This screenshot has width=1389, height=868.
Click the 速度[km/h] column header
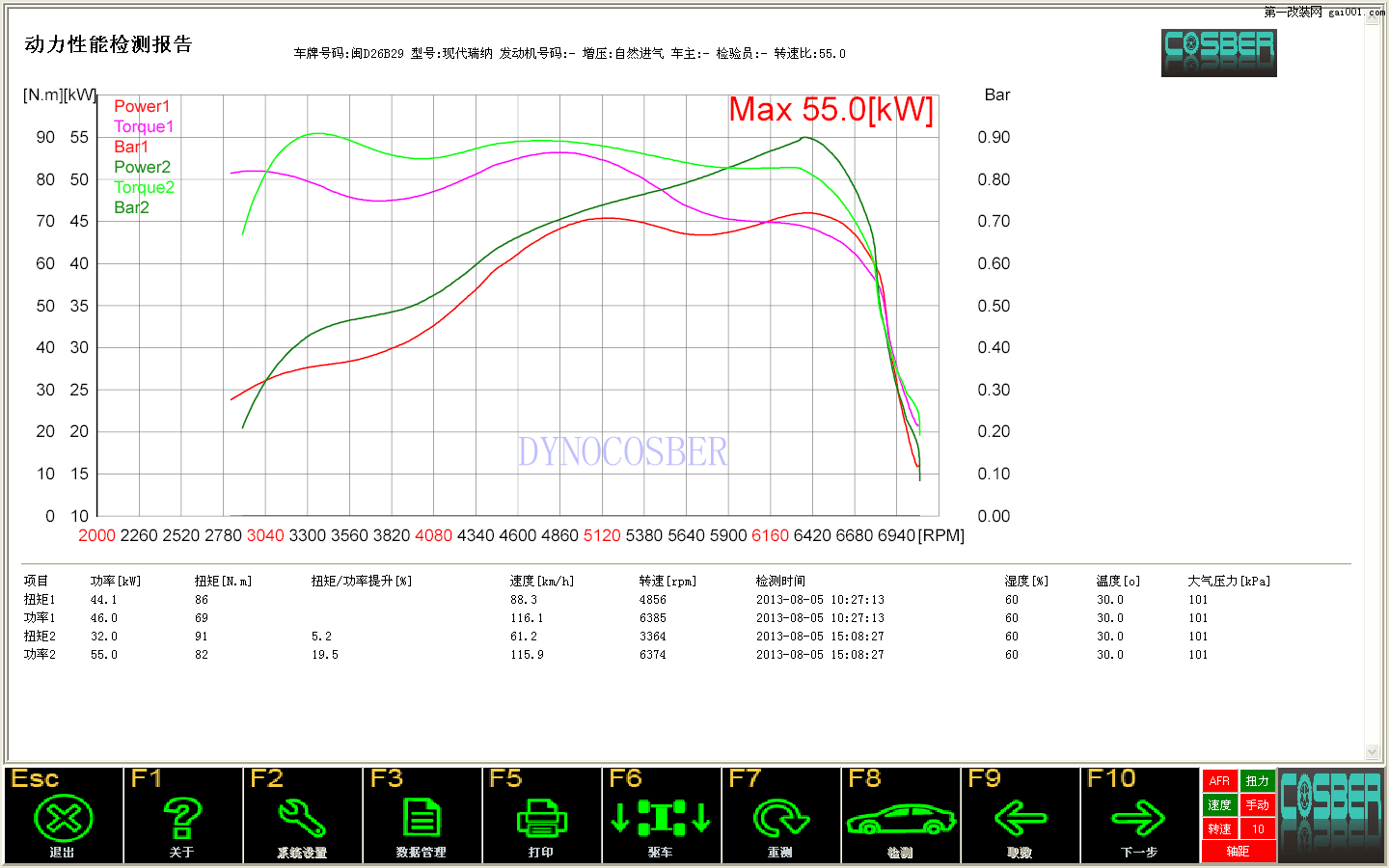tap(542, 582)
